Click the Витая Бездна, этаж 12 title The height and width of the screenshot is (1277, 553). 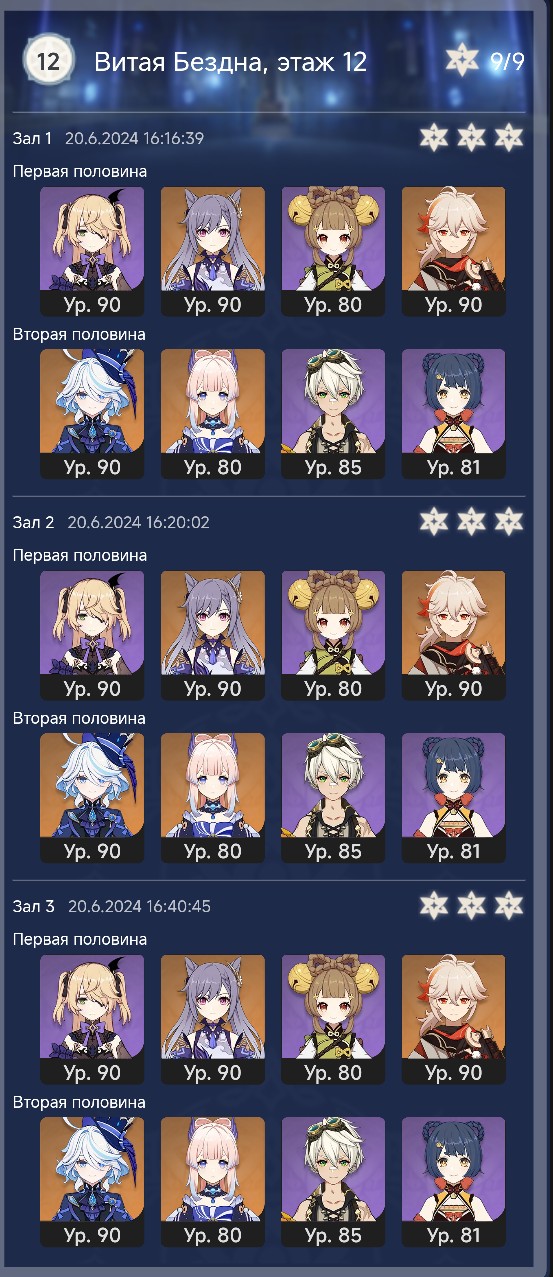pyautogui.click(x=231, y=62)
